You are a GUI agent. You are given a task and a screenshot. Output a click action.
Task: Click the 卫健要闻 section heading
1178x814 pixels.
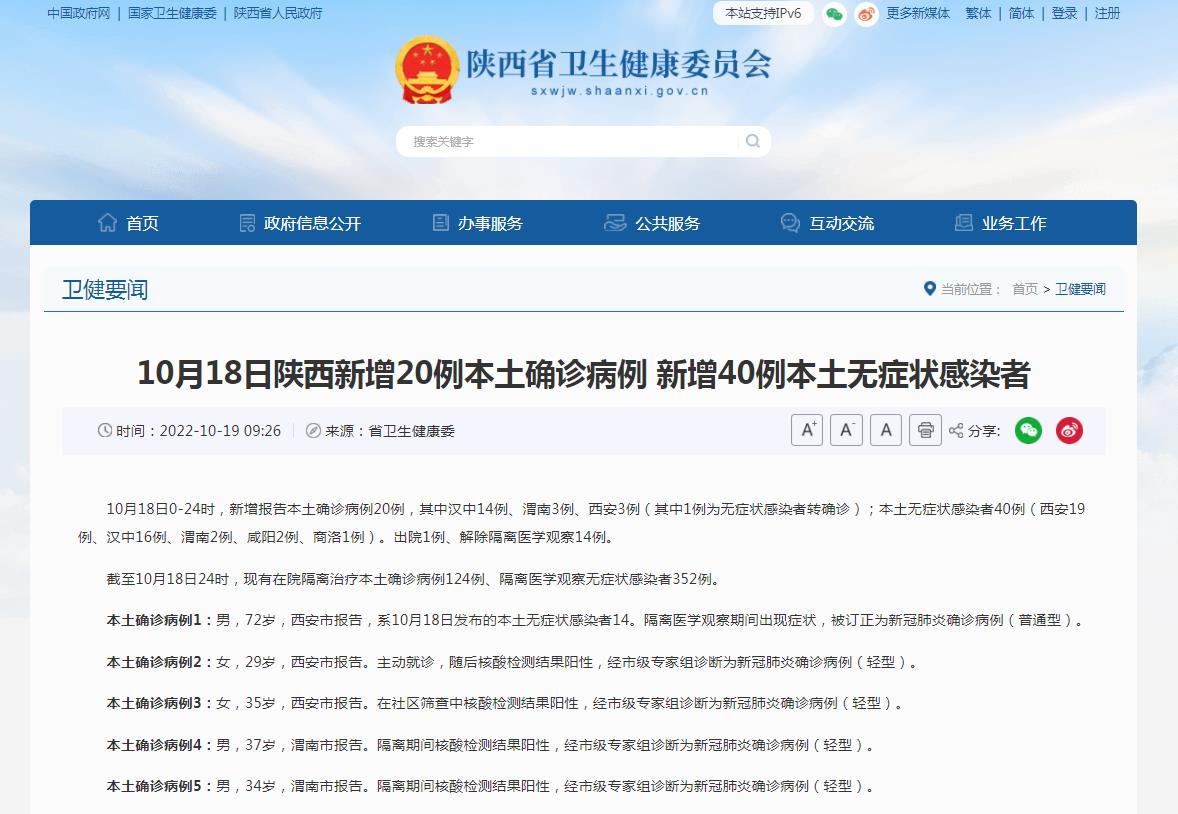click(x=104, y=289)
